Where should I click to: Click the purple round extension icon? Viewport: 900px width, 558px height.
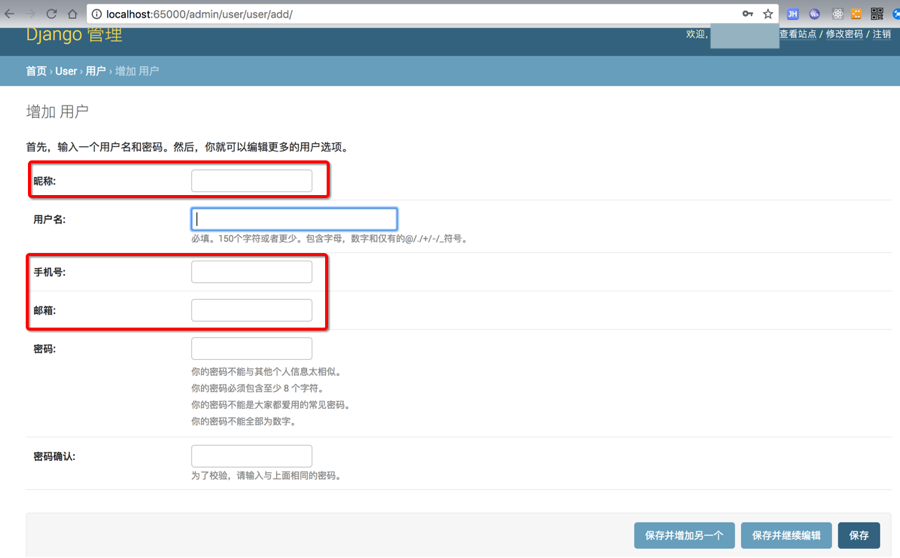[x=814, y=14]
